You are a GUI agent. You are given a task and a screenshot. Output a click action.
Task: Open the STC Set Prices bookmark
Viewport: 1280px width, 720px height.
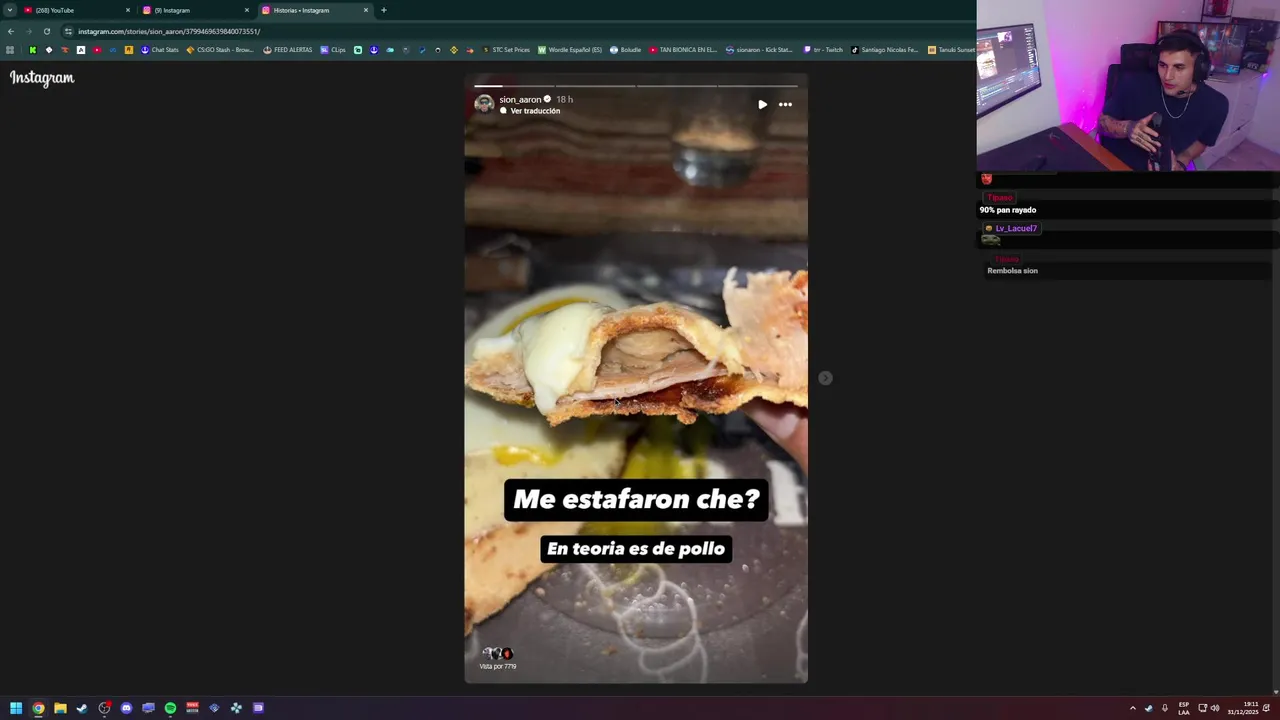(x=506, y=50)
